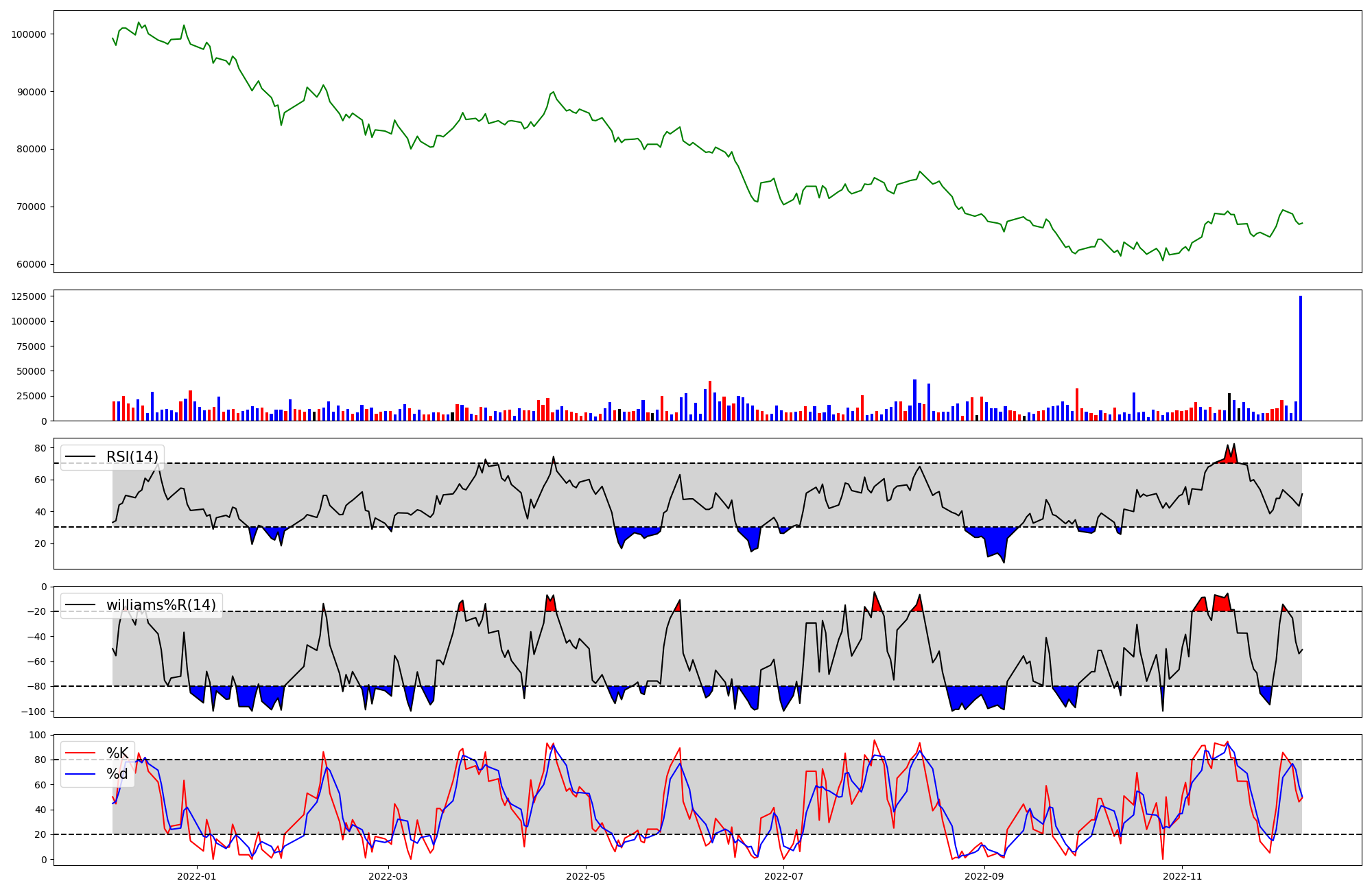
Task: Click the 60000 tick on price axis
Action: click(32, 264)
